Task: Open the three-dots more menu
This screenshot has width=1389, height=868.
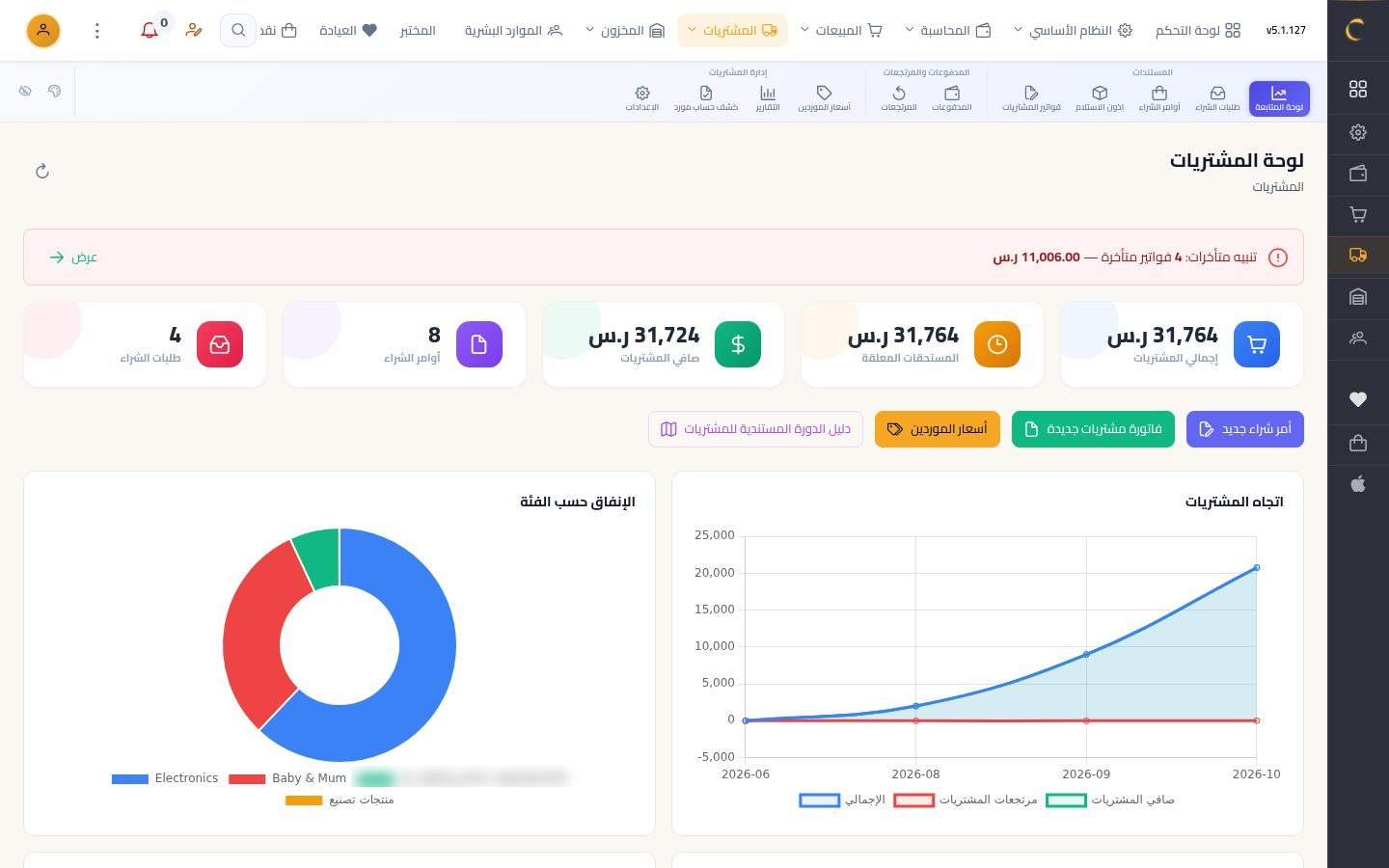Action: (x=96, y=31)
